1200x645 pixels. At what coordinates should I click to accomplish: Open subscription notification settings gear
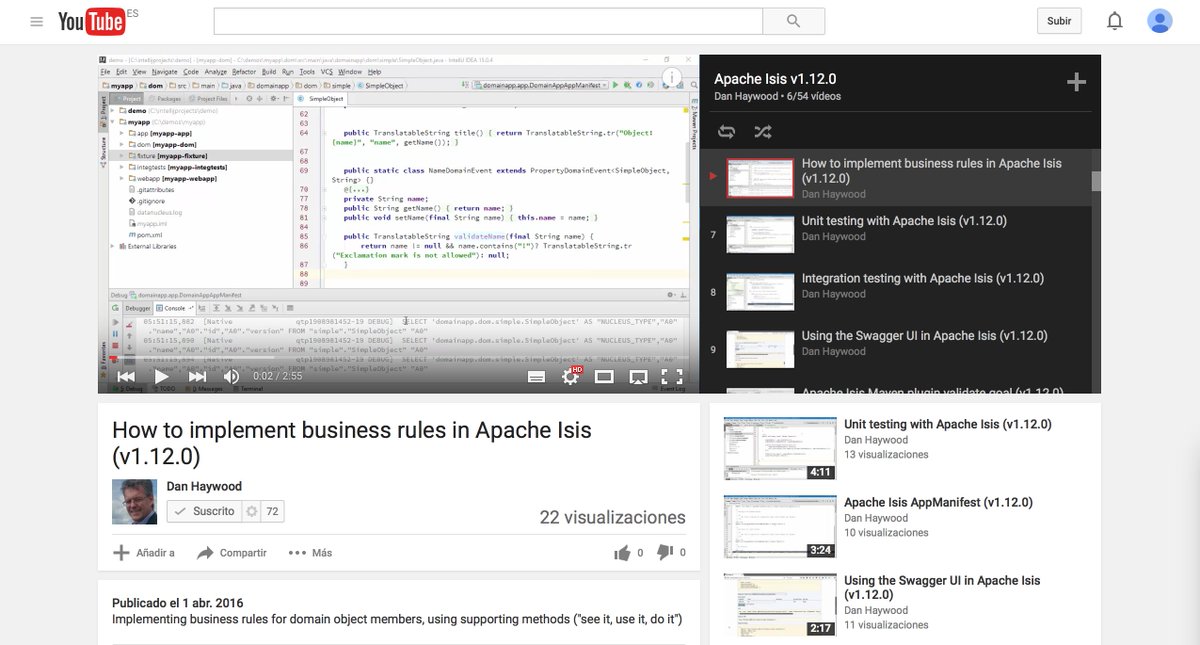coord(252,511)
